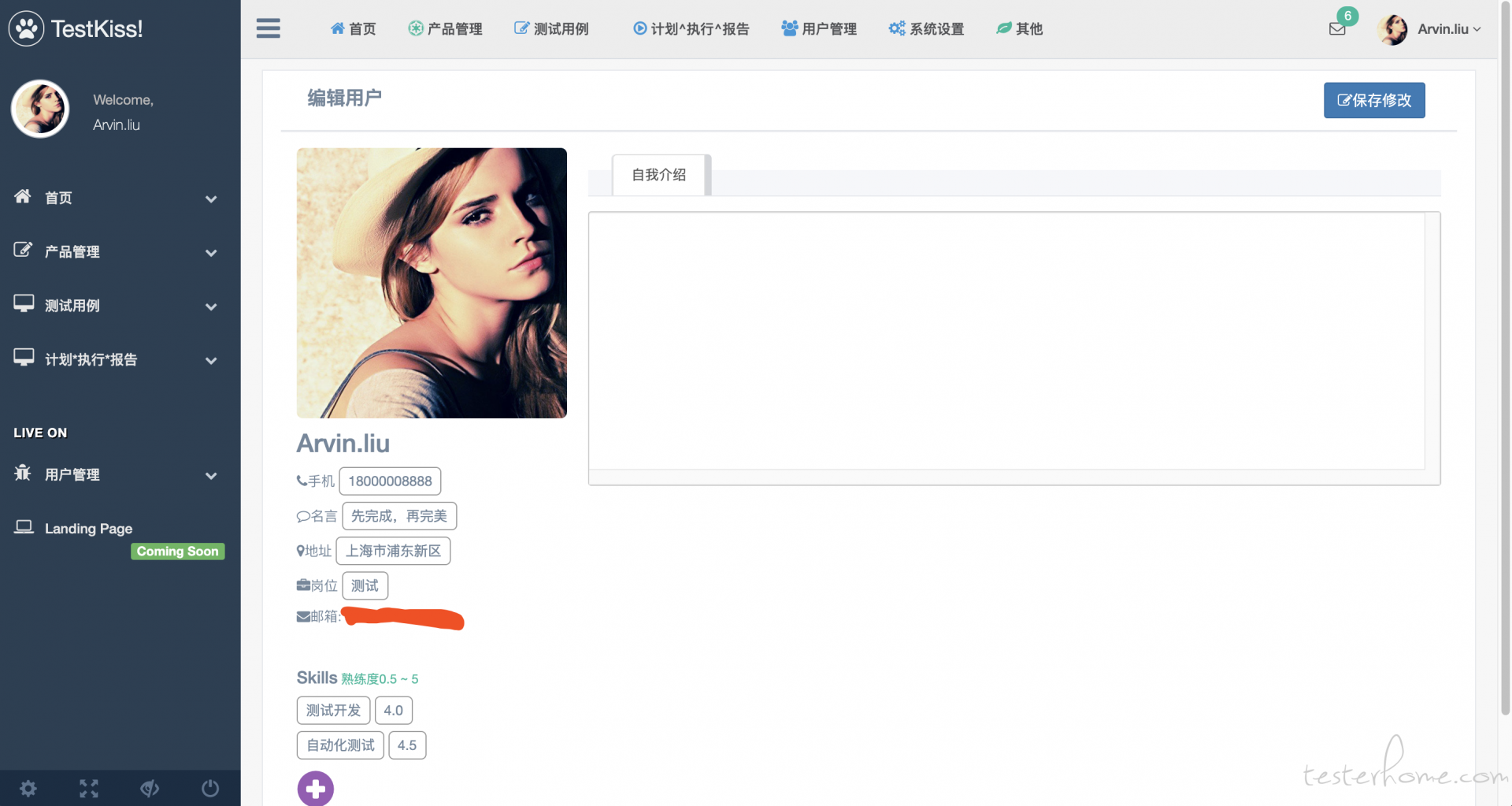Click the sidebar 计划*执行*报告 monitor icon
This screenshot has width=1512, height=806.
click(24, 357)
